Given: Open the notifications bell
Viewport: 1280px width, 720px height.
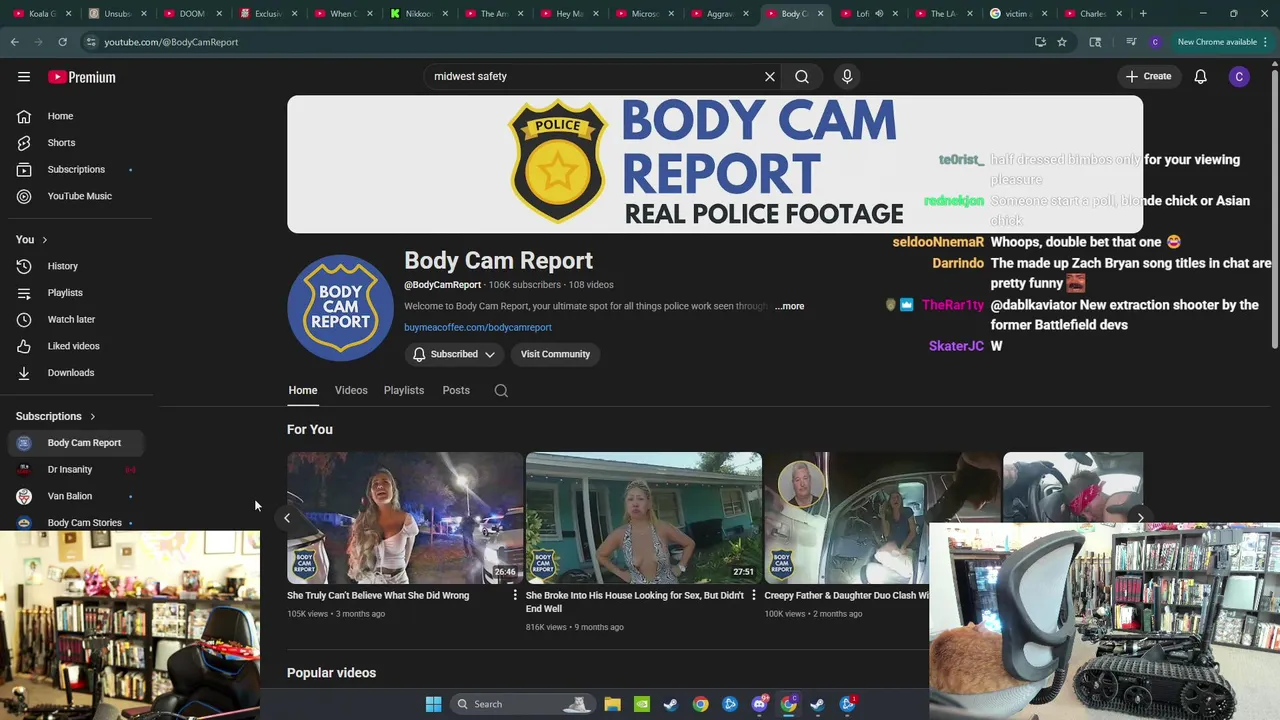Looking at the screenshot, I should pos(1201,76).
